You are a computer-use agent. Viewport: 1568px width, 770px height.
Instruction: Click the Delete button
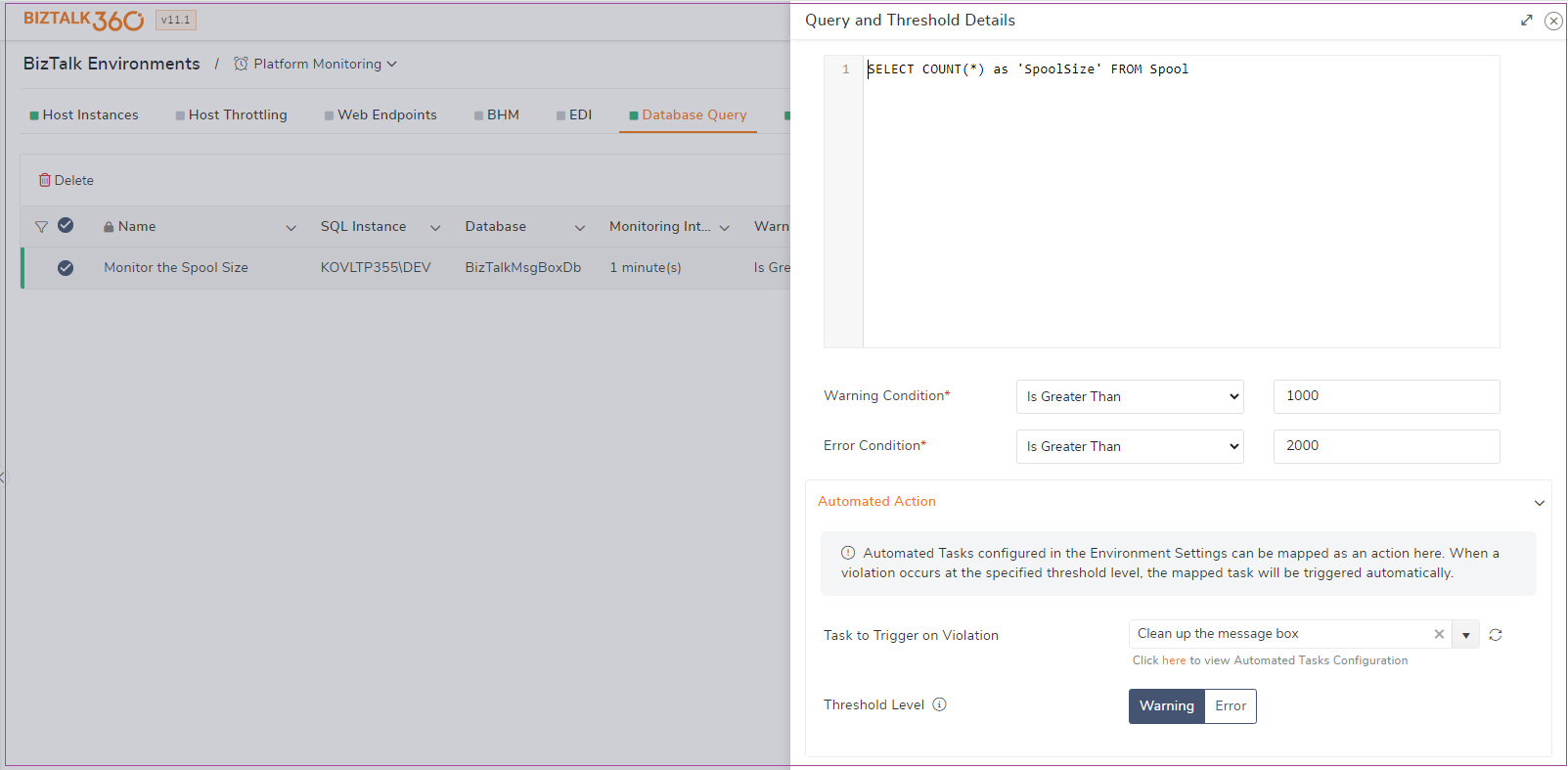[67, 180]
